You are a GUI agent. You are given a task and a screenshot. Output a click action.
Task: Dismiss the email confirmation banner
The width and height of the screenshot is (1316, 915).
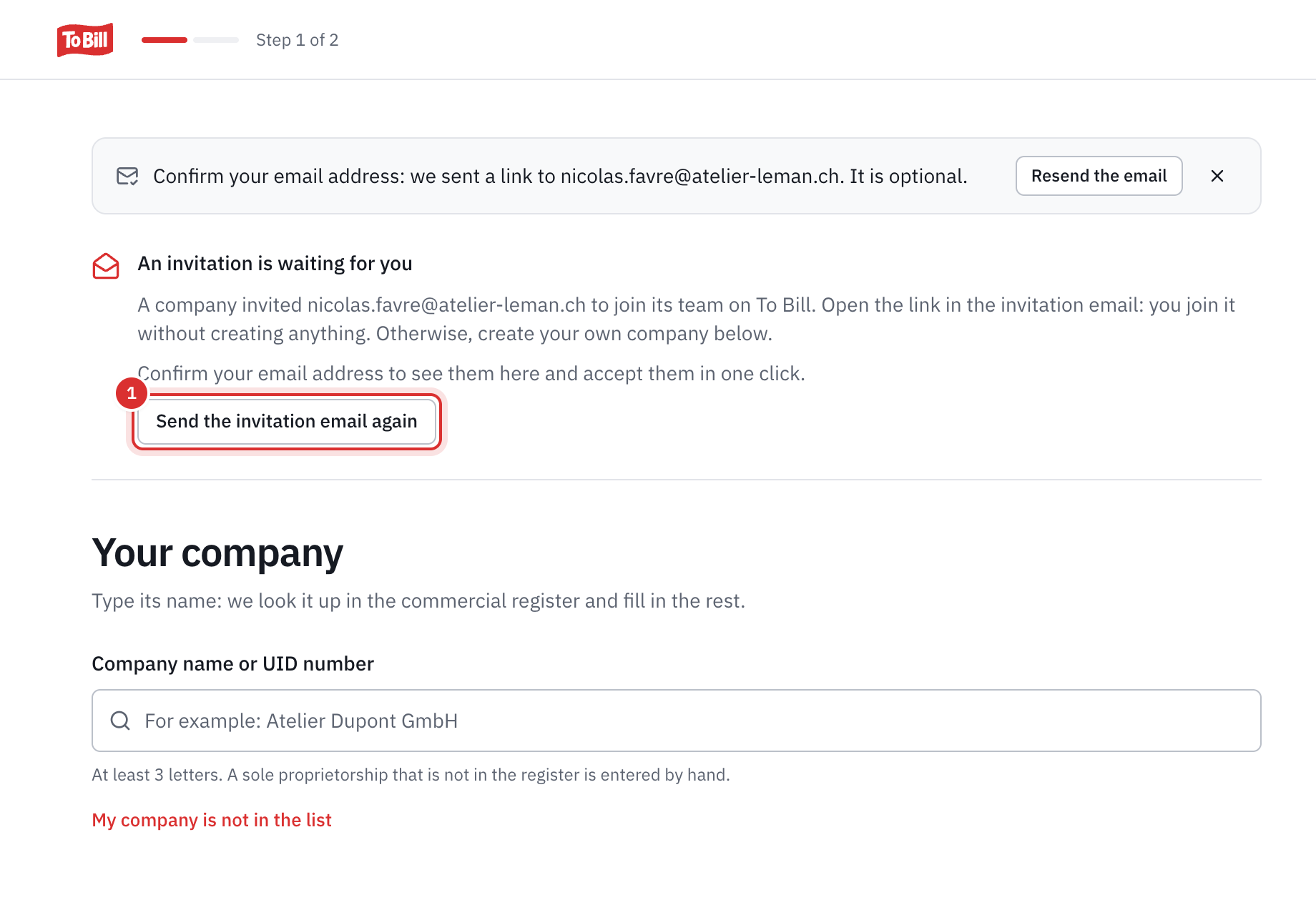(1217, 176)
